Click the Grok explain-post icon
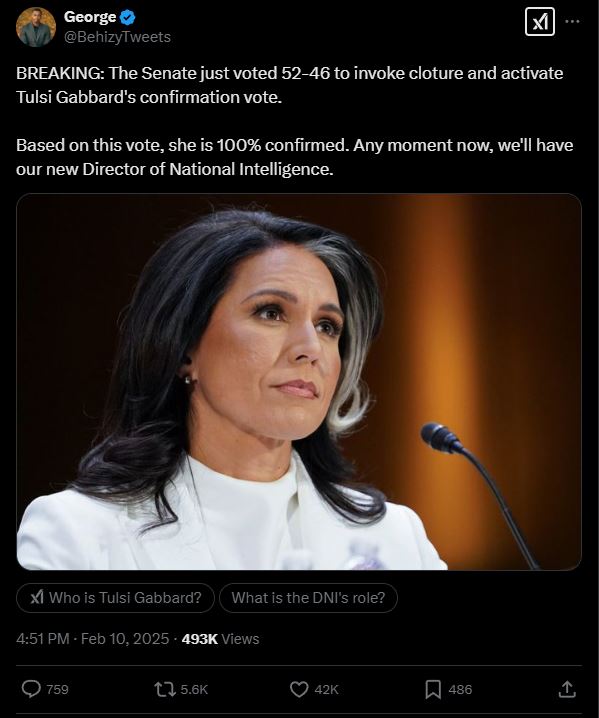The width and height of the screenshot is (599, 718). coord(540,22)
